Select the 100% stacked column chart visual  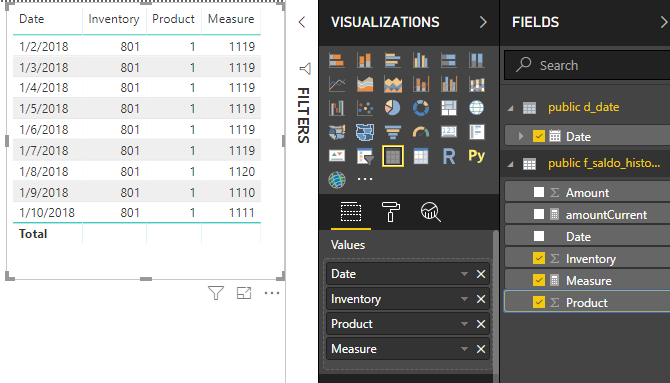(476, 60)
